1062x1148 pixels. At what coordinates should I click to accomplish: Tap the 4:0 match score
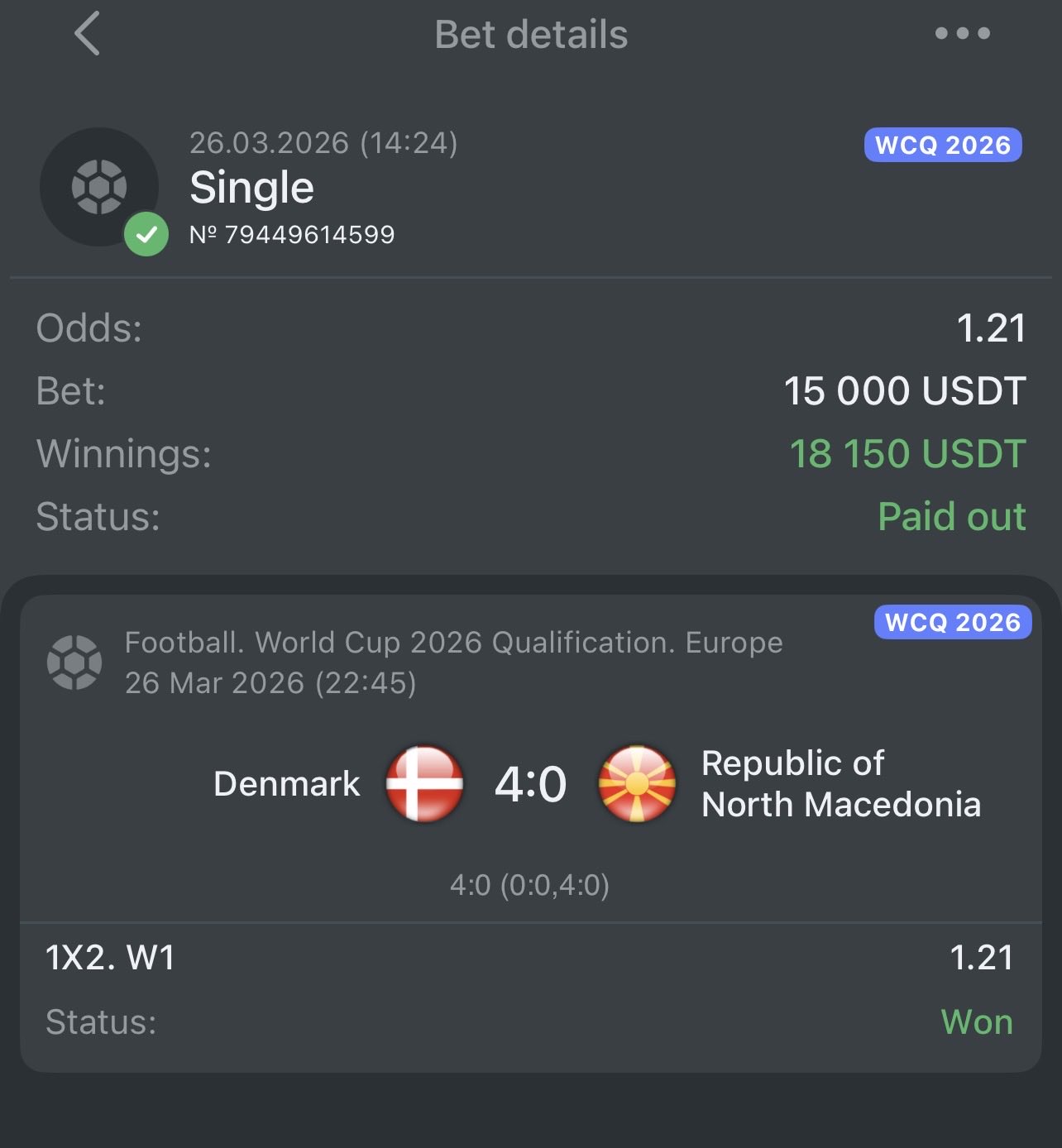click(x=530, y=784)
